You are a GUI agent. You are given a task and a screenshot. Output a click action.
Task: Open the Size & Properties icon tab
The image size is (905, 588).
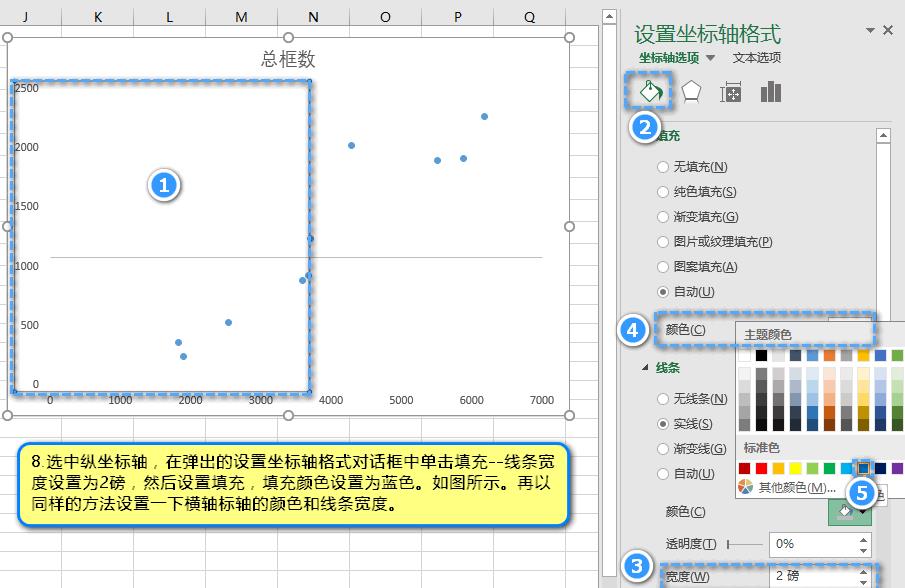click(x=731, y=93)
